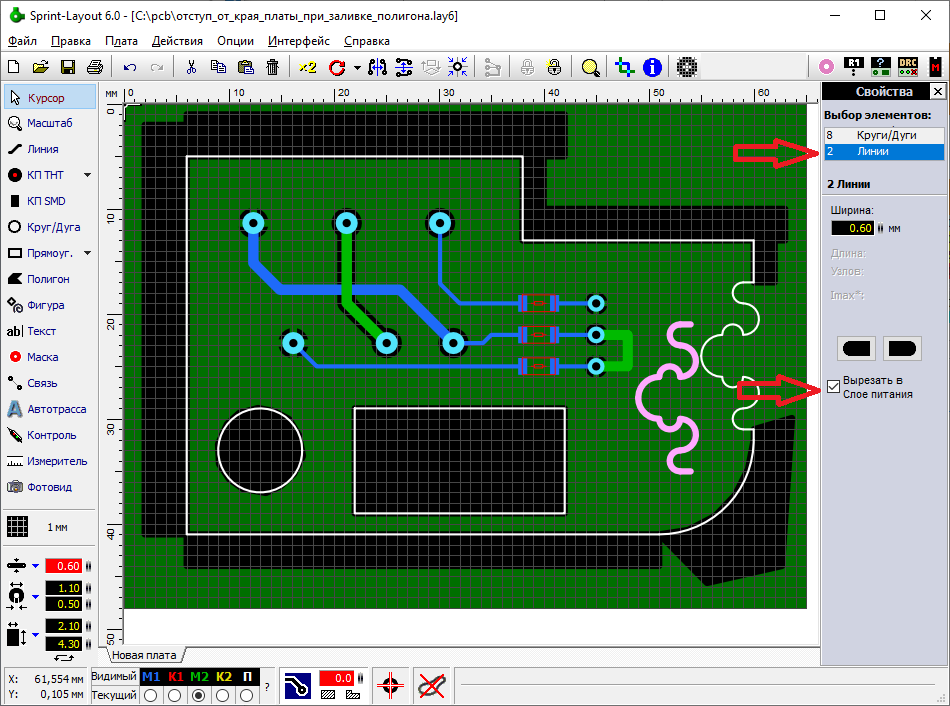Click the DRC check icon
Screen dimensions: 950x706
tap(908, 67)
